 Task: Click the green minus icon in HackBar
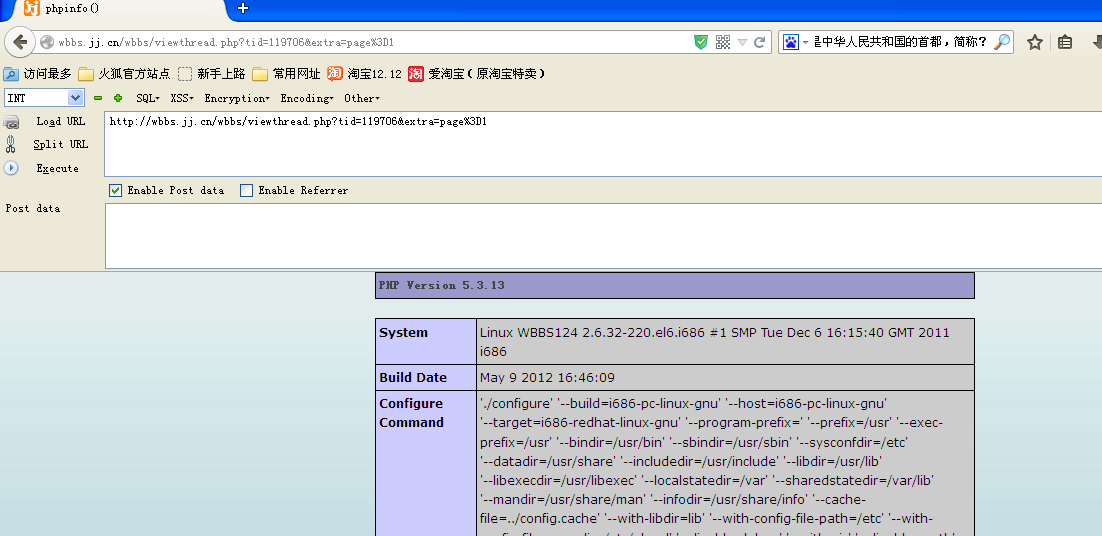(x=98, y=98)
